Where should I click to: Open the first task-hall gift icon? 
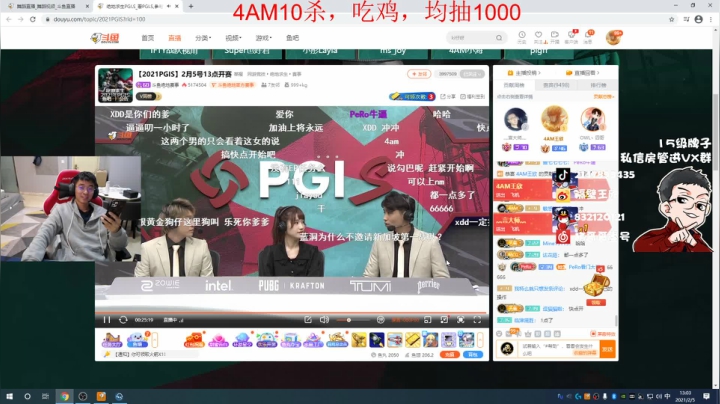(112, 340)
